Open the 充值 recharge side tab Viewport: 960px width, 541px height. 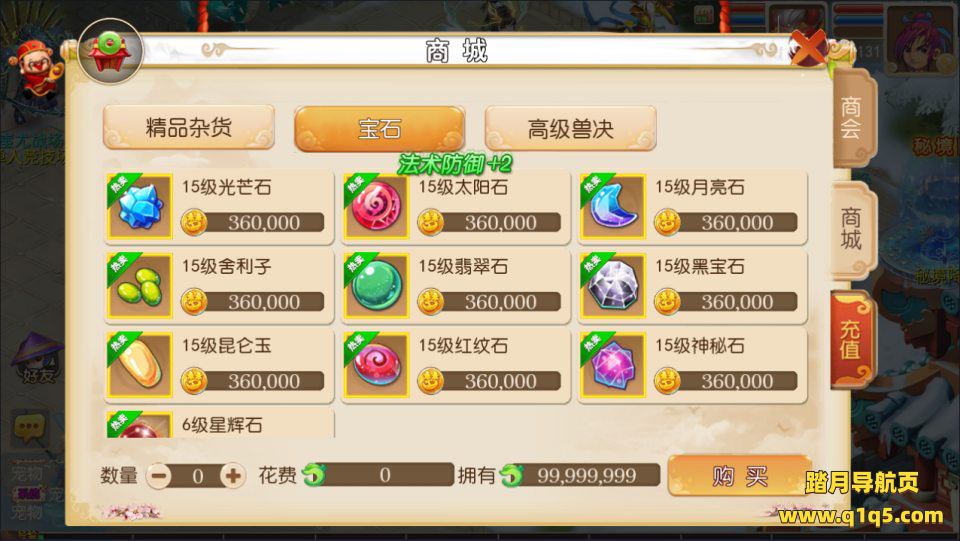(x=850, y=339)
